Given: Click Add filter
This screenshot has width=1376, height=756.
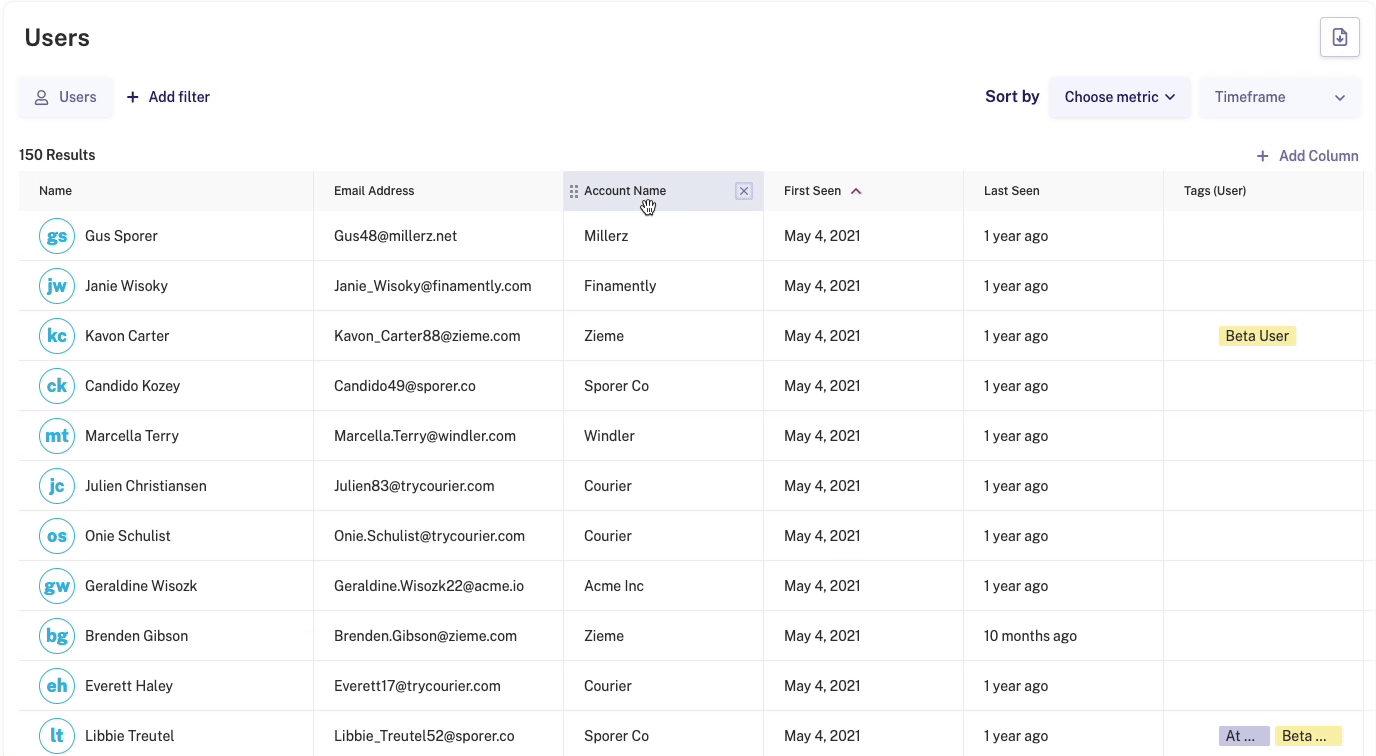Looking at the screenshot, I should pyautogui.click(x=168, y=97).
